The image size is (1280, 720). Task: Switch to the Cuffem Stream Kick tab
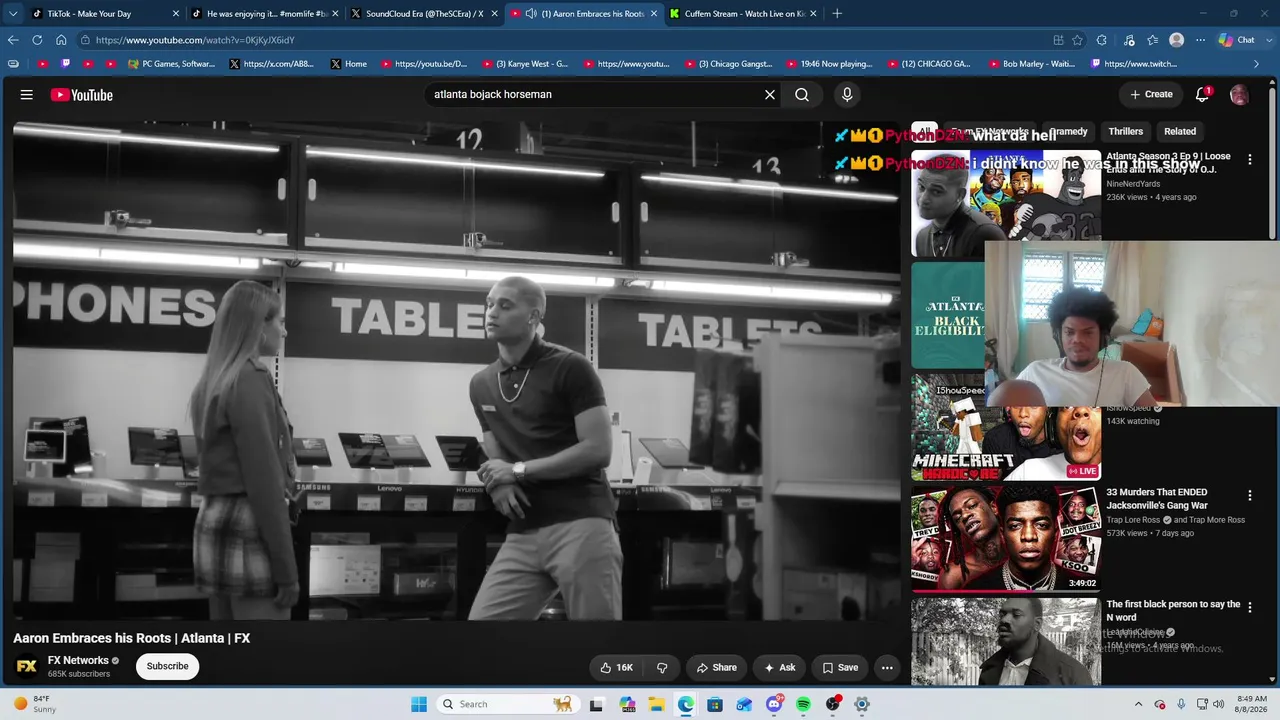pos(743,14)
